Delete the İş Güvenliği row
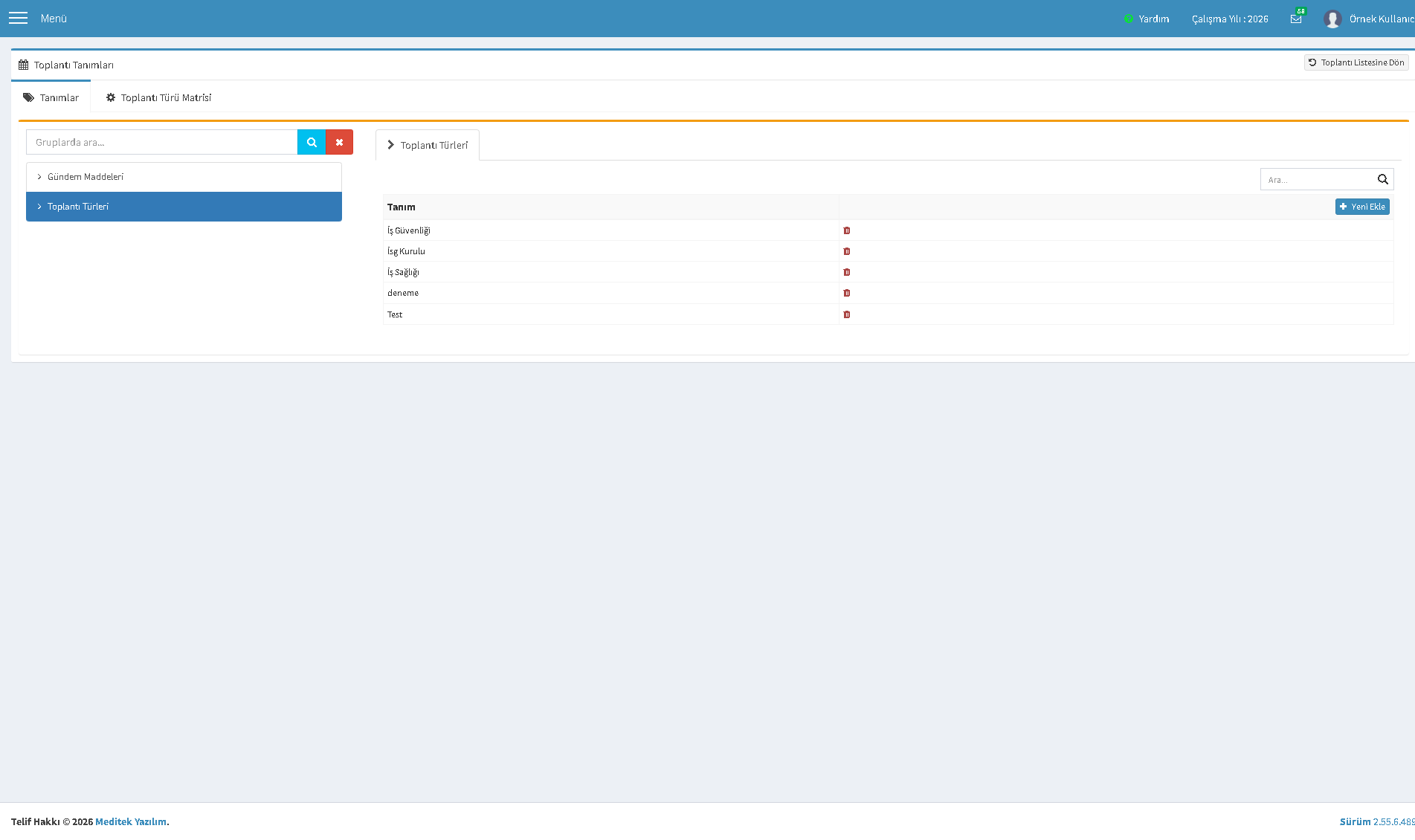Screen dimensions: 1415x840 (x=847, y=230)
